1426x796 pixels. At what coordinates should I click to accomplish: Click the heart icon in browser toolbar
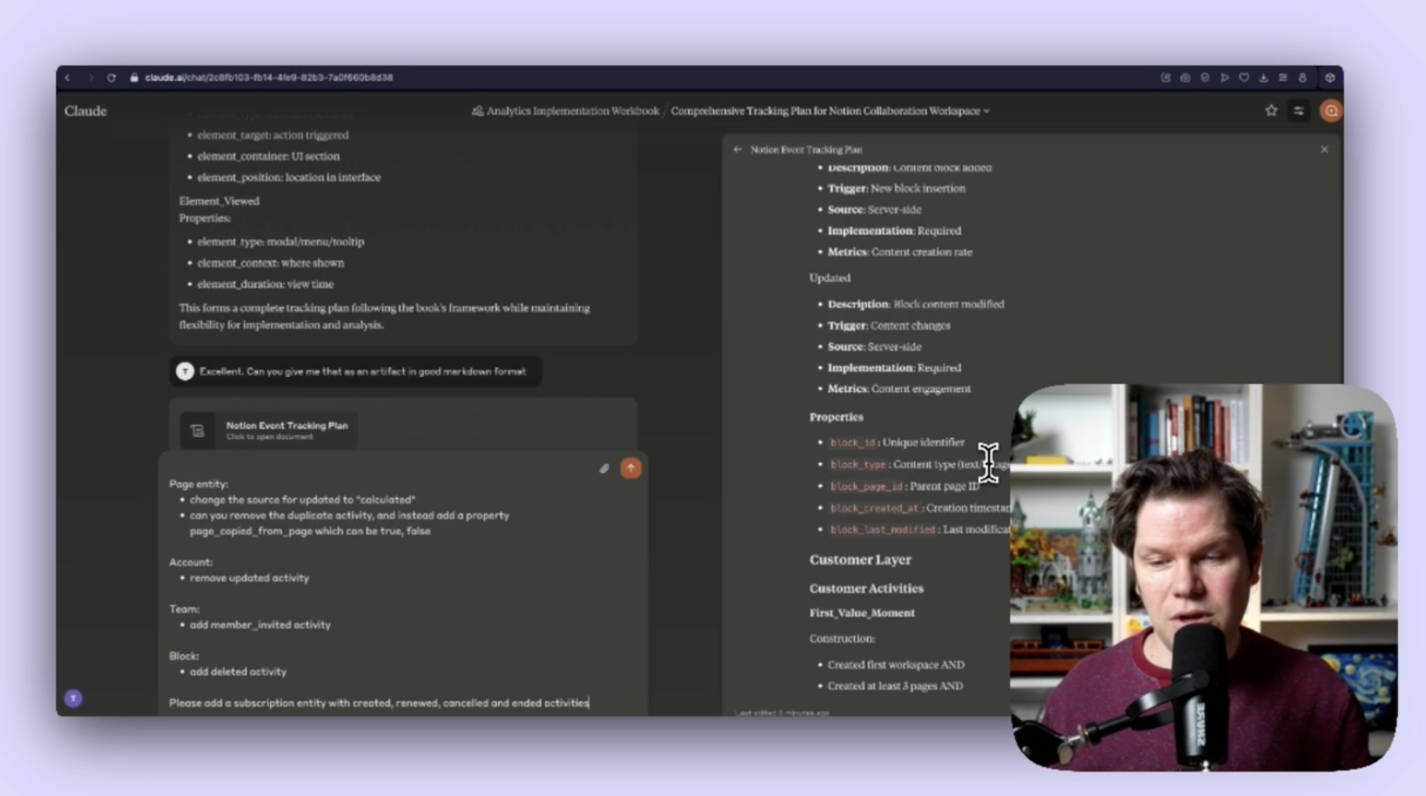1244,78
